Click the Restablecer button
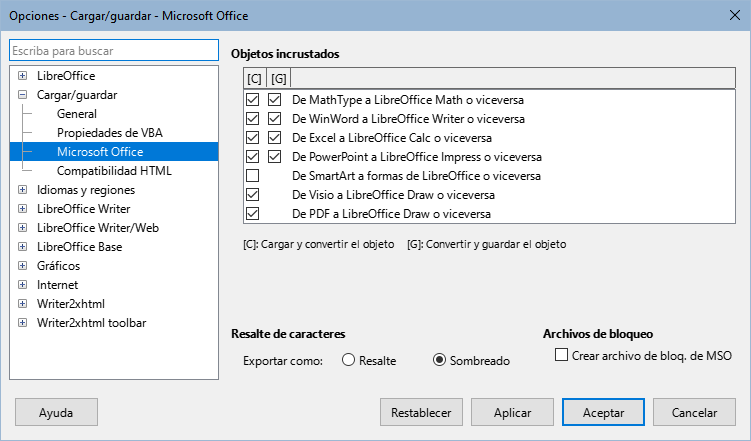Viewport: 751px width, 441px height. (x=421, y=412)
